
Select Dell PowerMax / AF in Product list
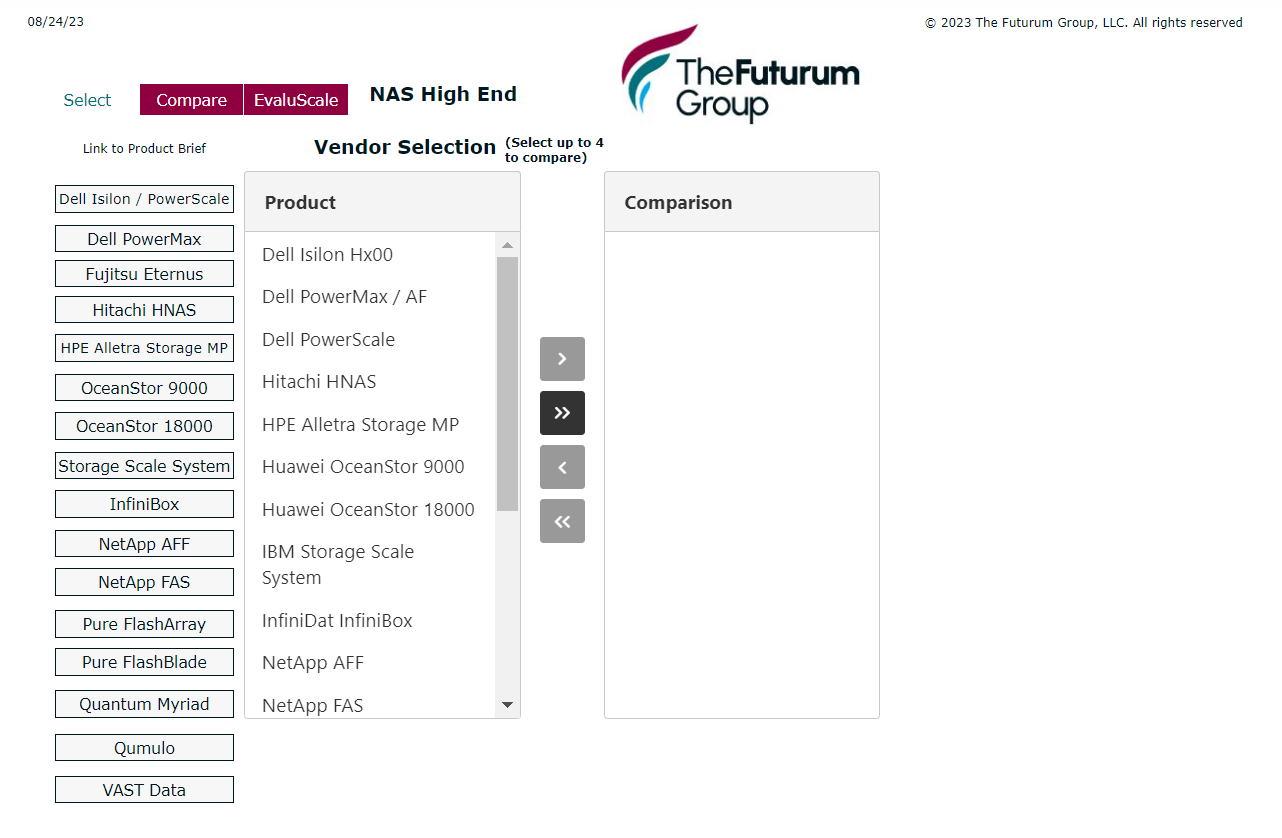371,297
